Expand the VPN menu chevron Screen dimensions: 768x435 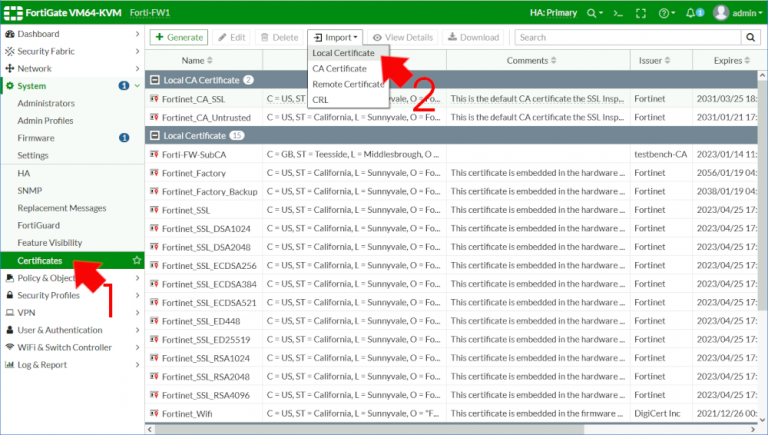[x=137, y=313]
